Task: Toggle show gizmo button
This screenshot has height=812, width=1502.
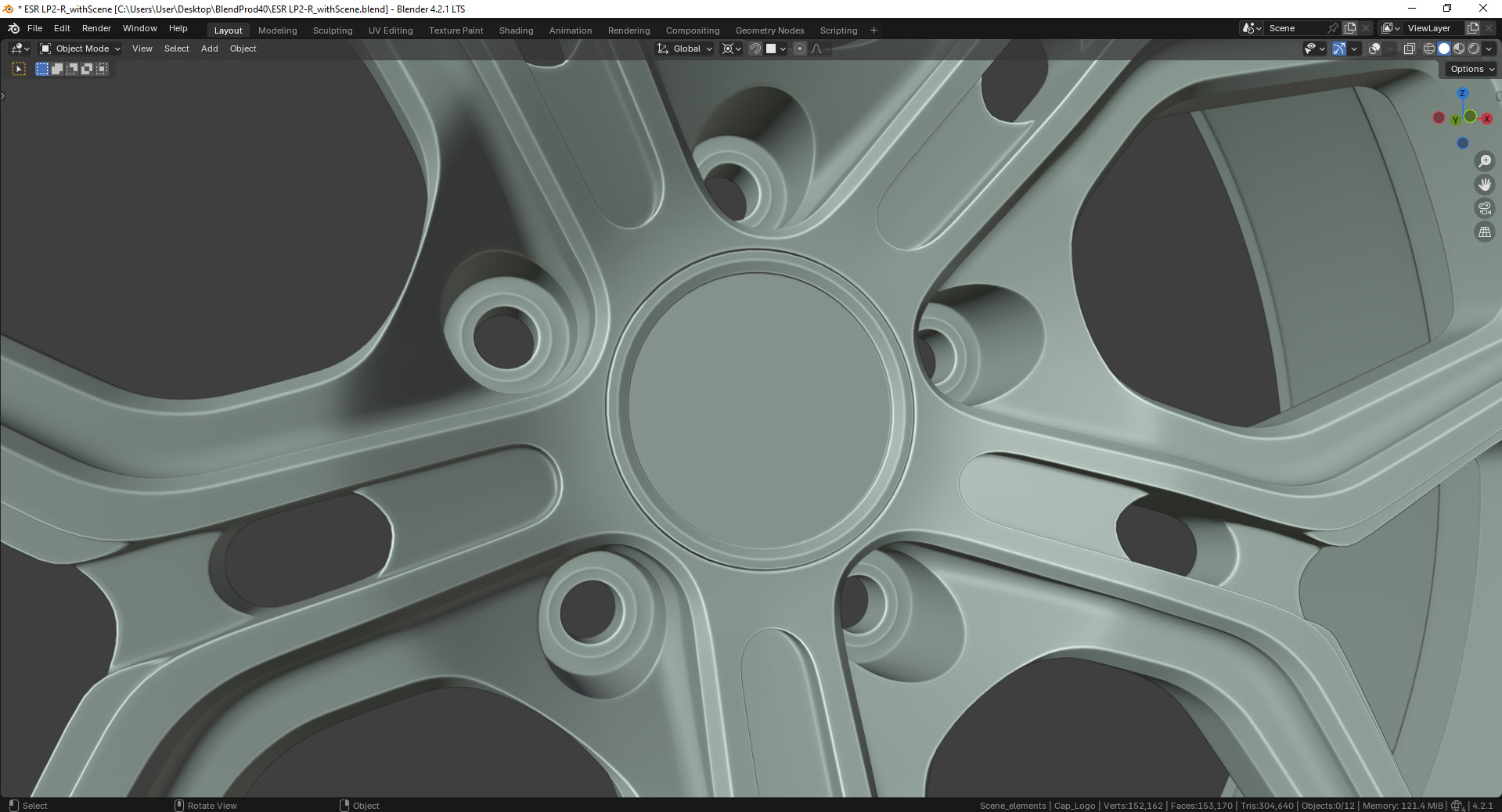Action: tap(1339, 49)
